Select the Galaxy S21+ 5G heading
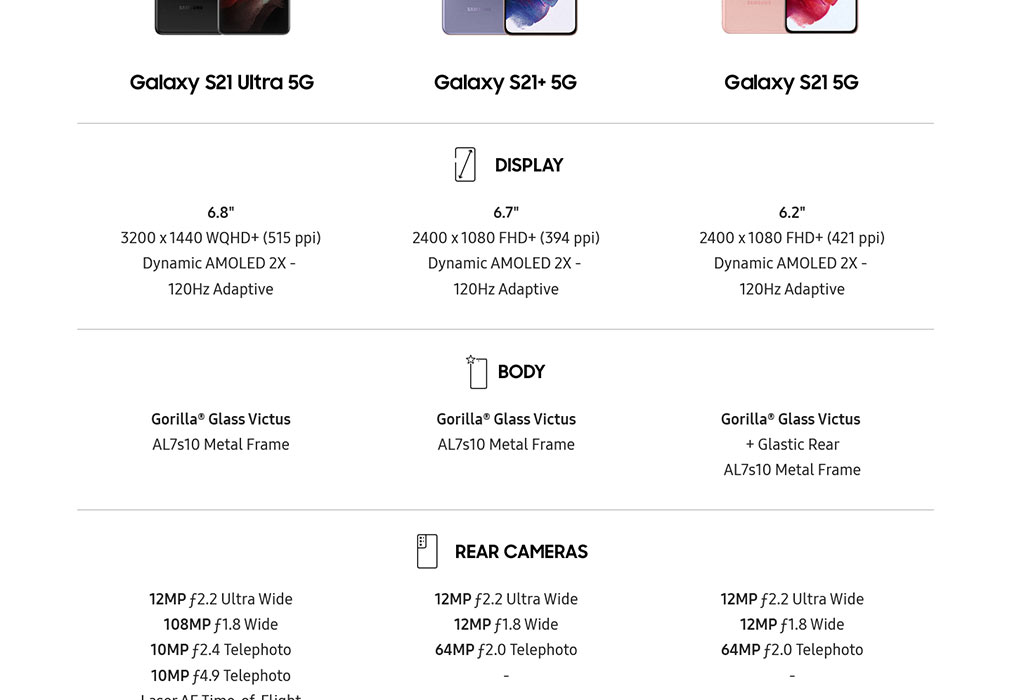 [x=506, y=83]
